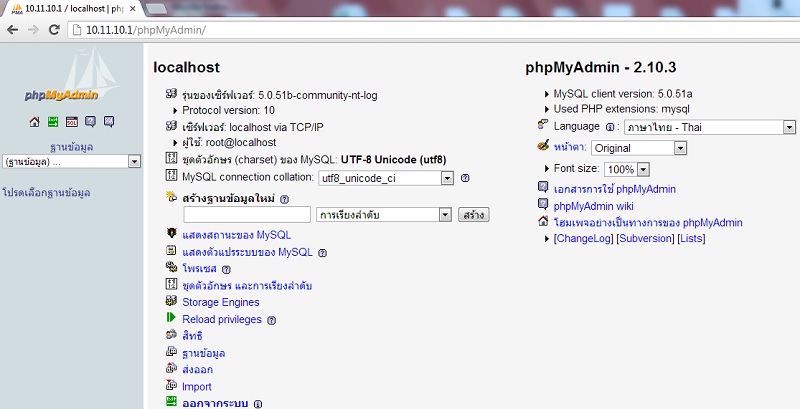The width and height of the screenshot is (800, 409).
Task: Open the Import link
Action: (197, 387)
